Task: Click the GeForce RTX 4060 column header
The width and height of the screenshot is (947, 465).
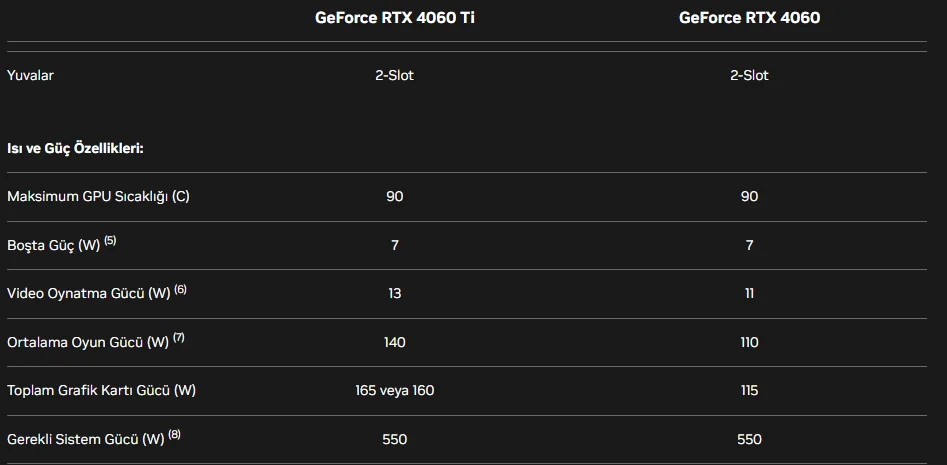Action: point(749,18)
